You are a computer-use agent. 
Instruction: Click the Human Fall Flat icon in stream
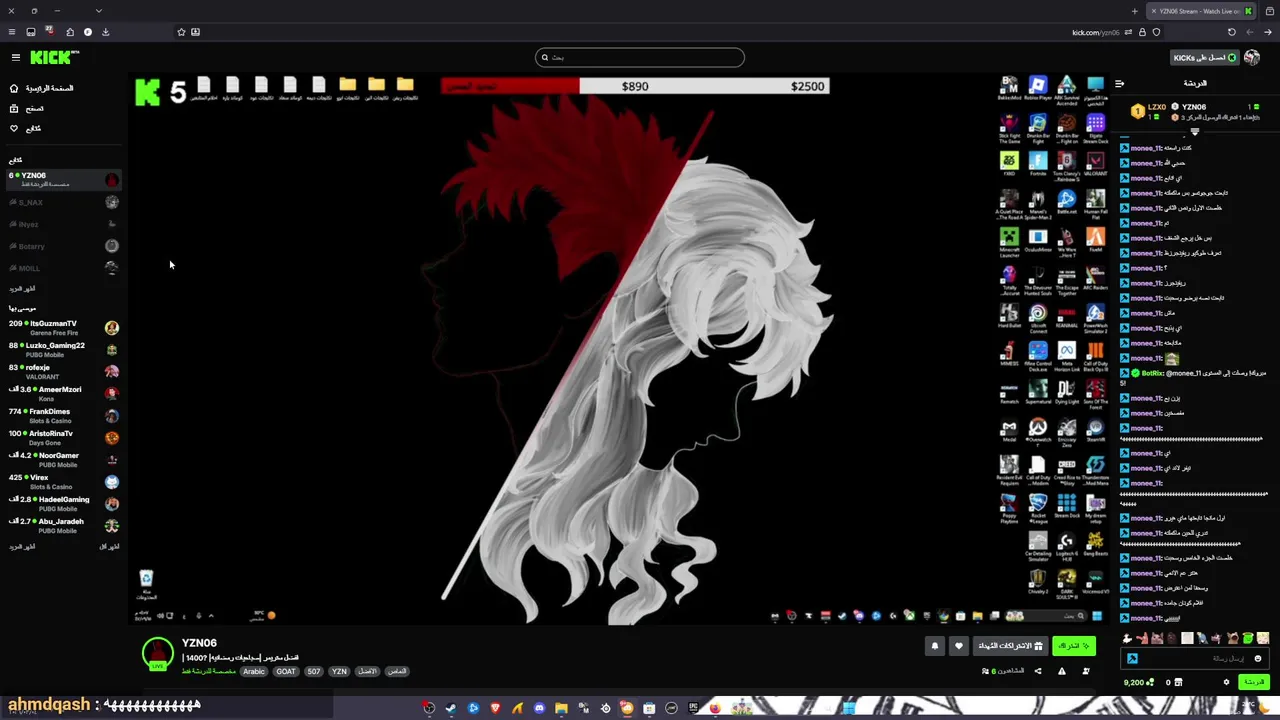1096,205
